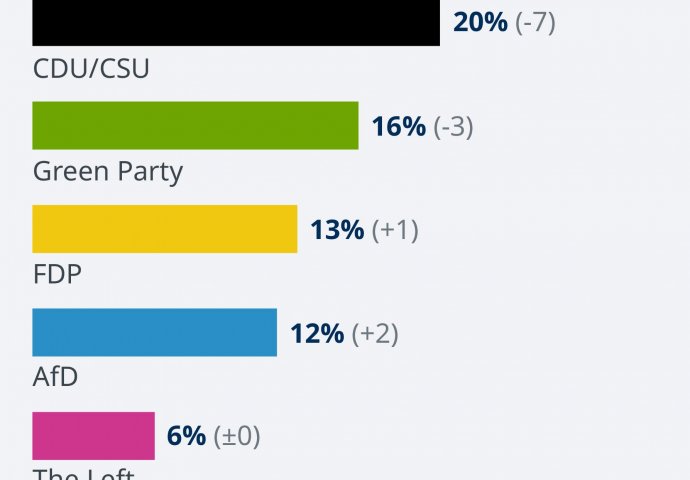The height and width of the screenshot is (480, 690).
Task: Select the AfD party label
Action: [56, 377]
